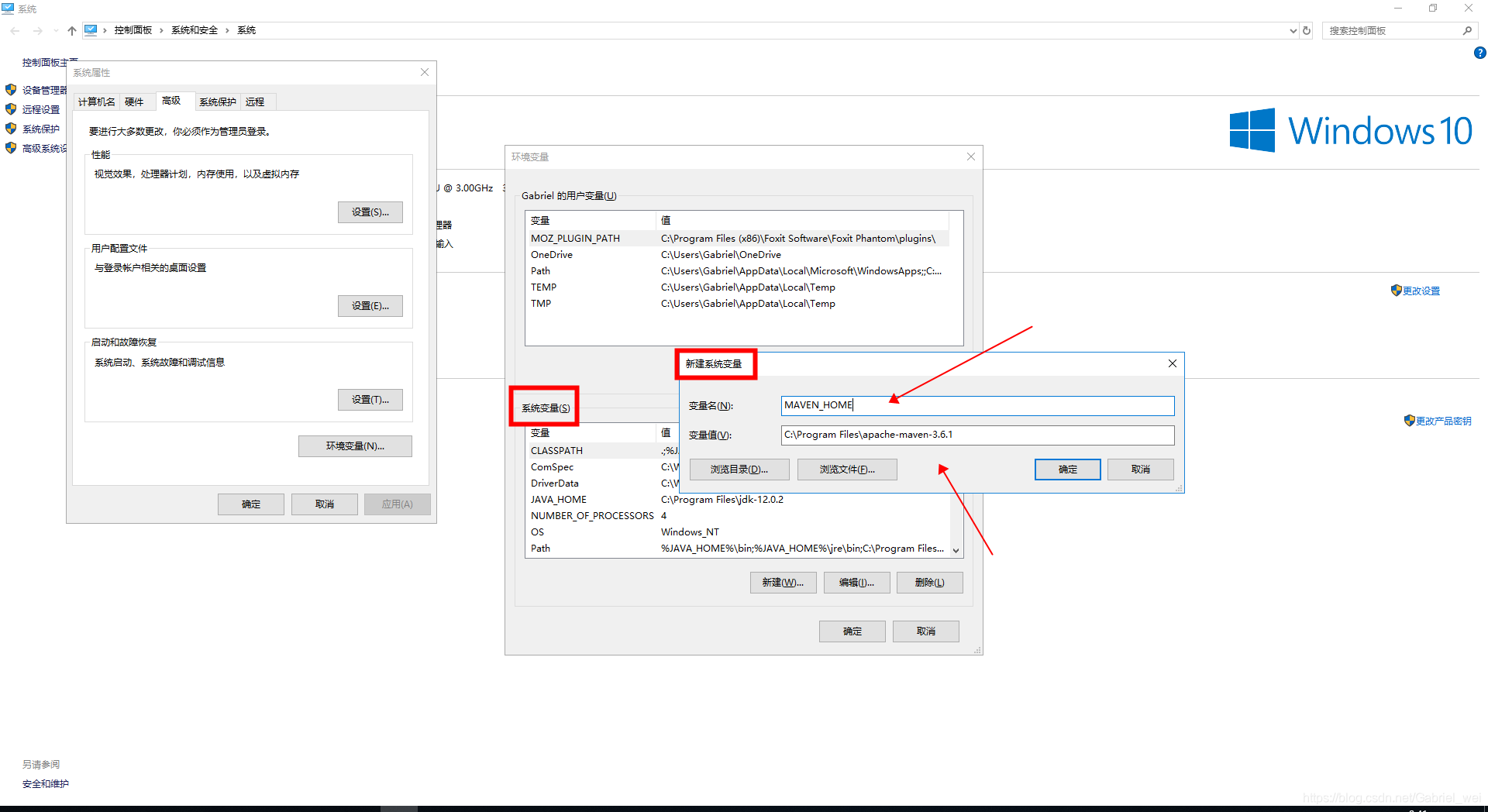Click 更改设置 link

[1421, 291]
